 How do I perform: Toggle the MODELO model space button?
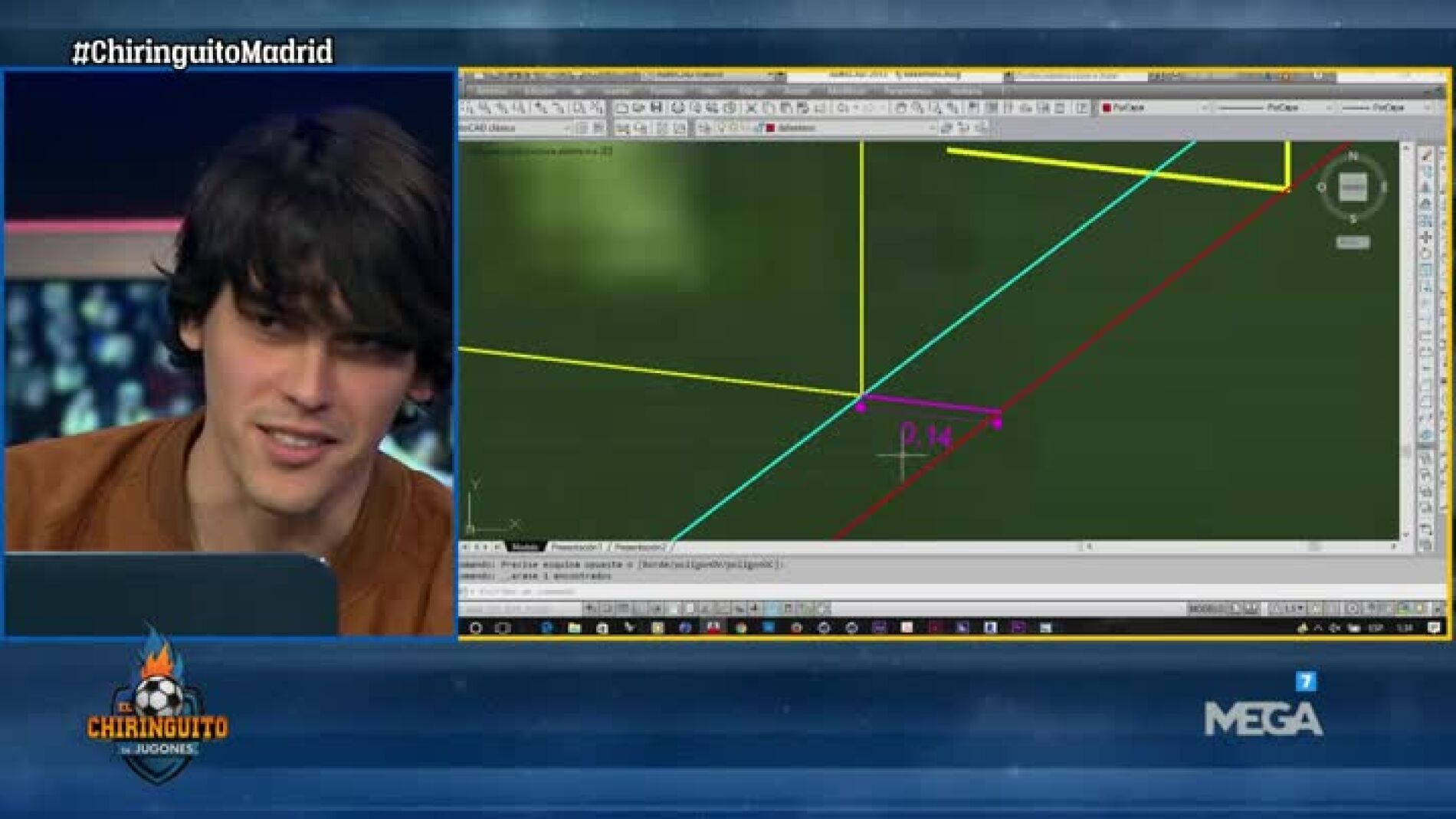tap(1206, 608)
